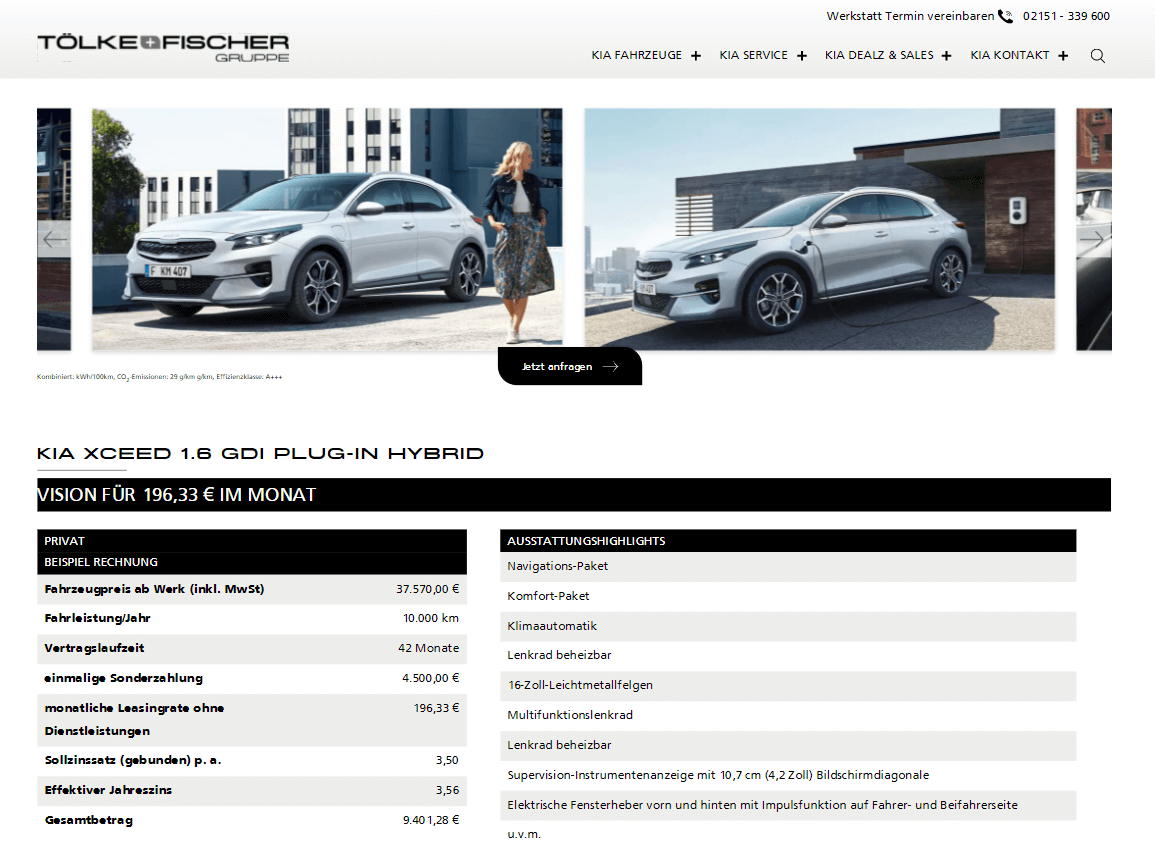Open the XCeed photo with the walking woman
This screenshot has width=1155, height=858.
click(327, 229)
